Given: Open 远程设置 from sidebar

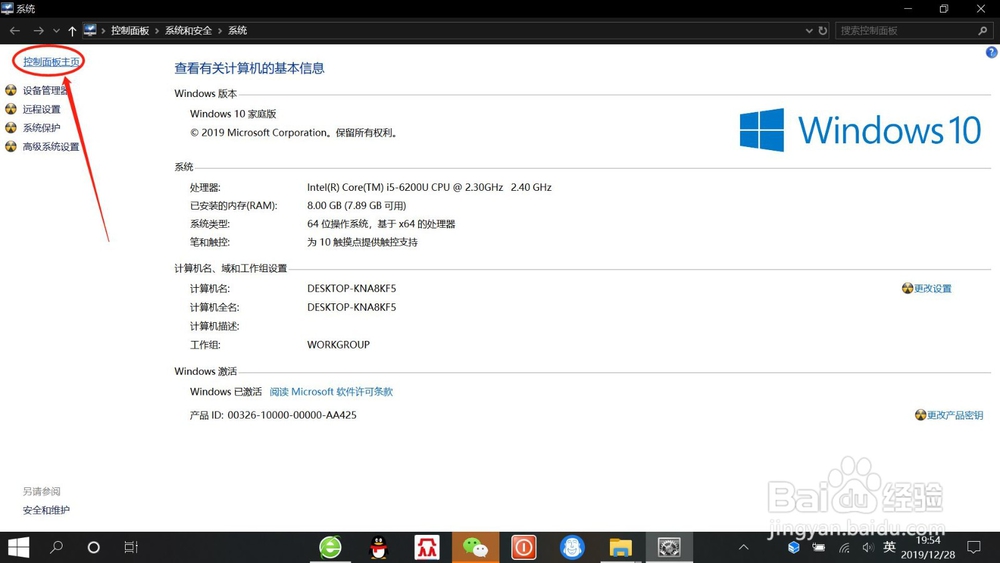Looking at the screenshot, I should click(x=41, y=109).
